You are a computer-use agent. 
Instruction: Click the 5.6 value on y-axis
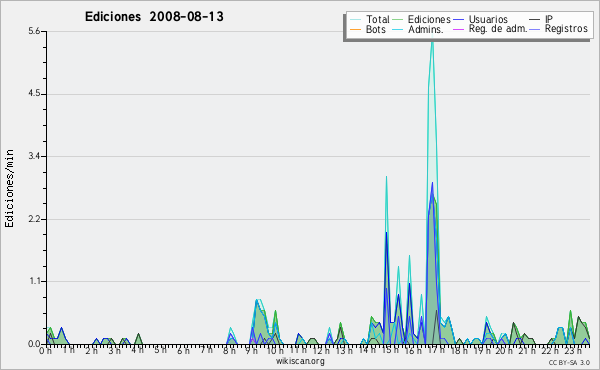[x=34, y=31]
